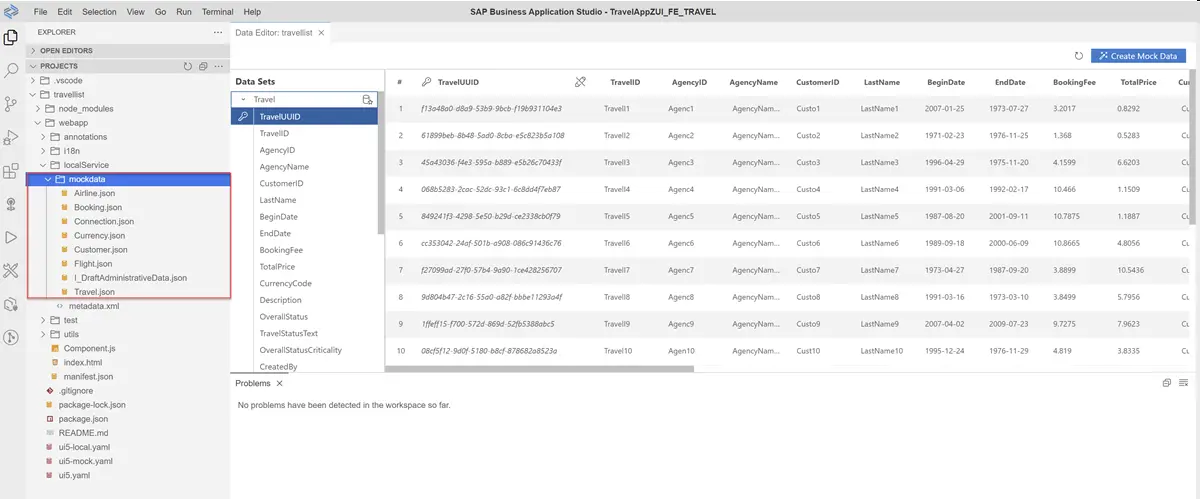Collapse the Travel data set dropdown

tap(243, 100)
